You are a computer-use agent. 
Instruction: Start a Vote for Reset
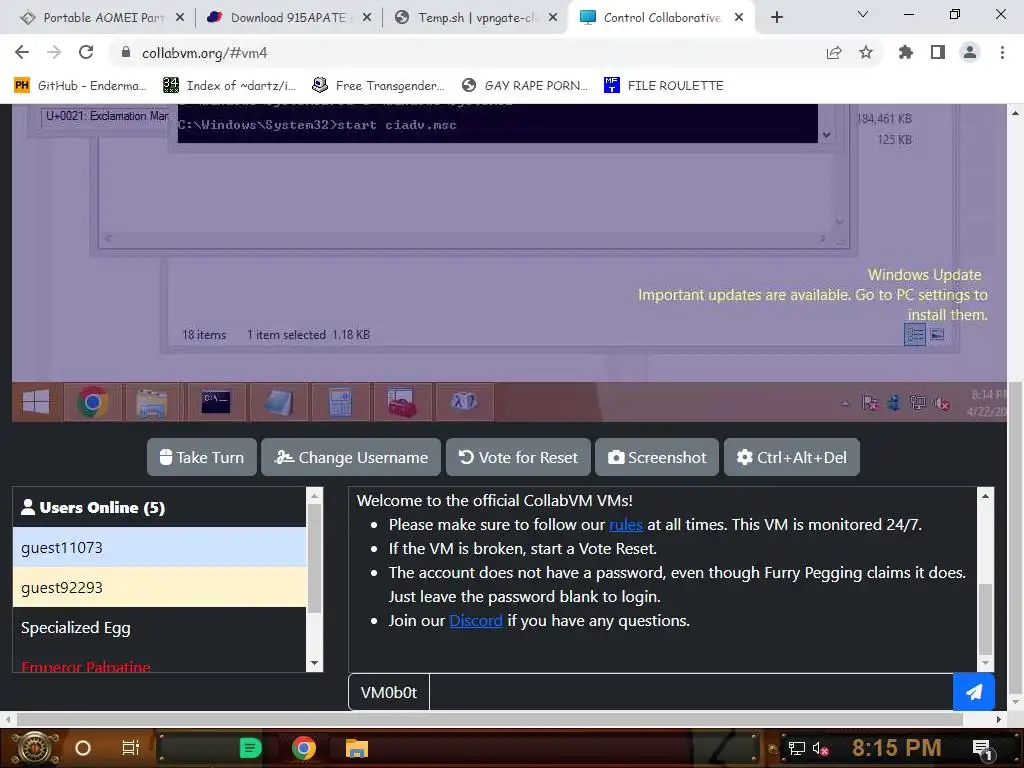point(519,457)
